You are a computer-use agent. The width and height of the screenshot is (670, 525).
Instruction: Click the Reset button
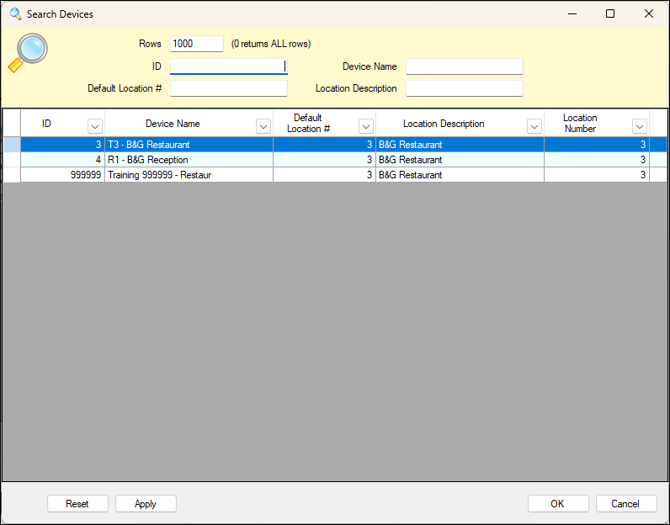[77, 504]
